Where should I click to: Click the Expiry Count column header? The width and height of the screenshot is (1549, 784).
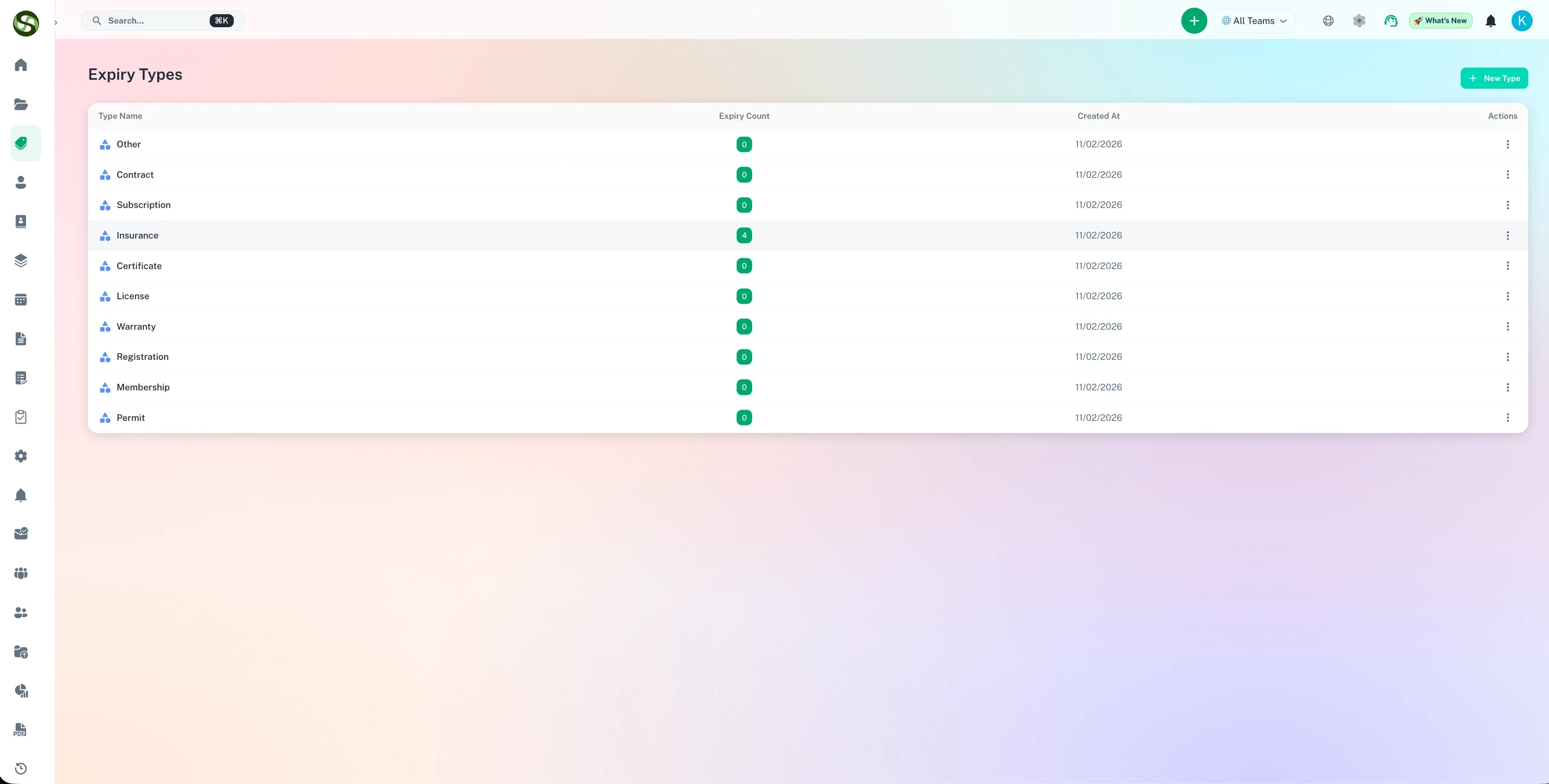(744, 116)
